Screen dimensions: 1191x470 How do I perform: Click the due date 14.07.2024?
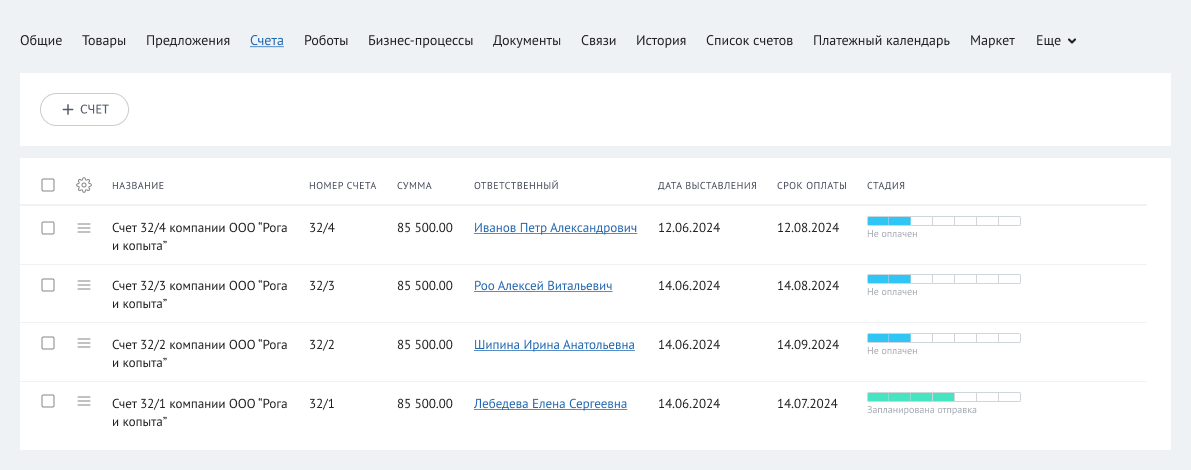pyautogui.click(x=807, y=404)
